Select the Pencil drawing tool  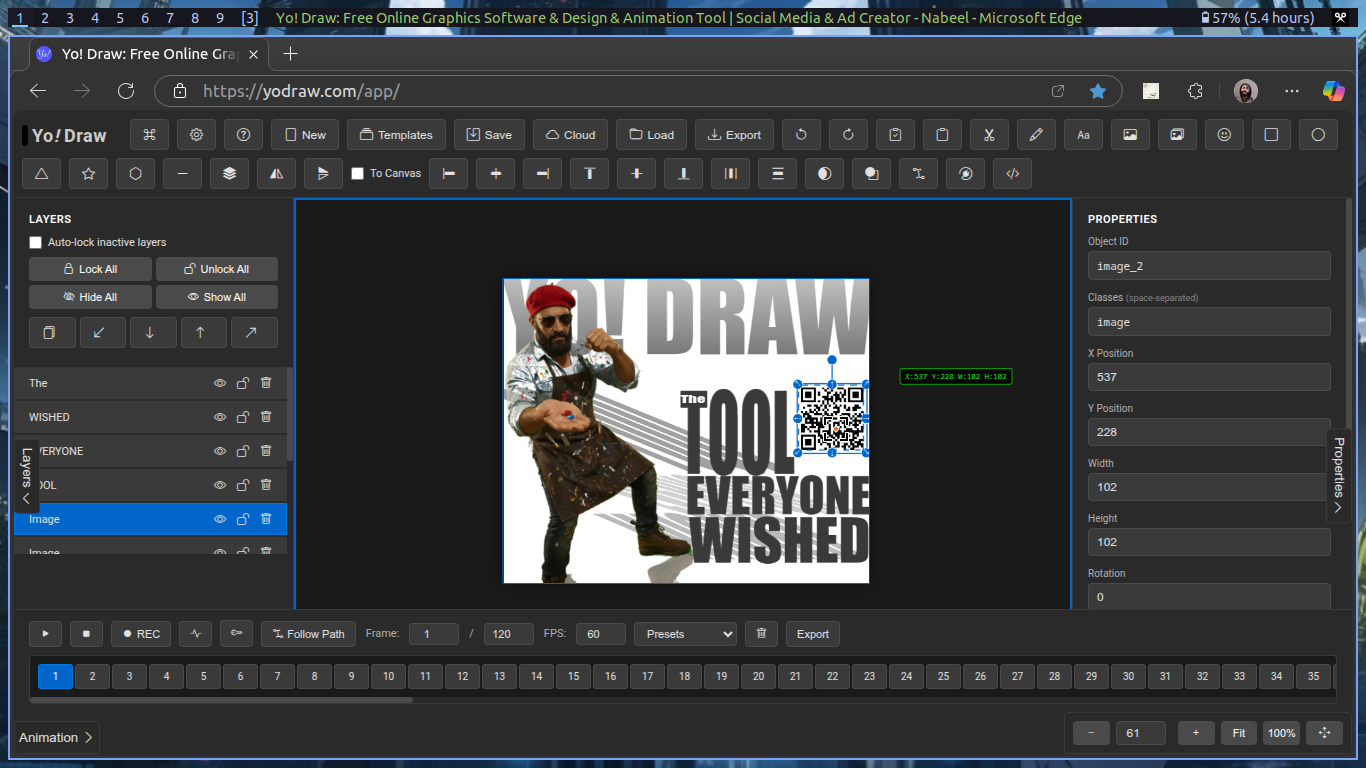point(1036,134)
